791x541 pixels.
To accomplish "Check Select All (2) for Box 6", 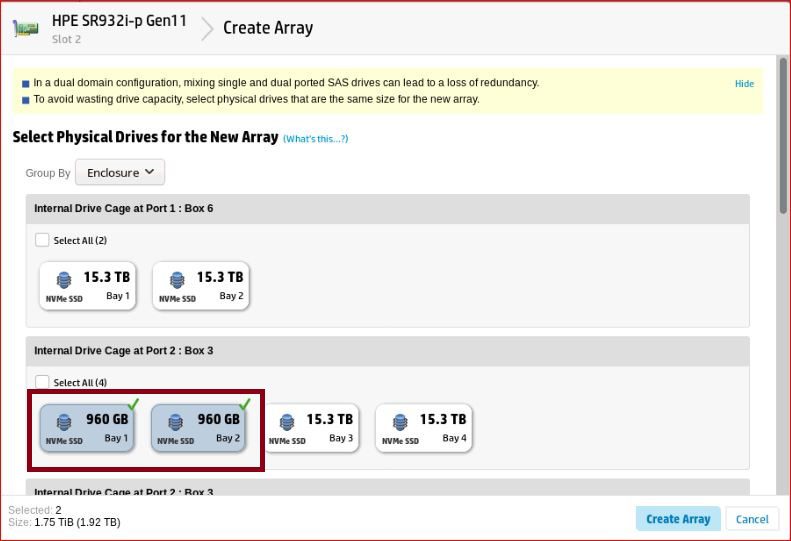I will point(42,240).
